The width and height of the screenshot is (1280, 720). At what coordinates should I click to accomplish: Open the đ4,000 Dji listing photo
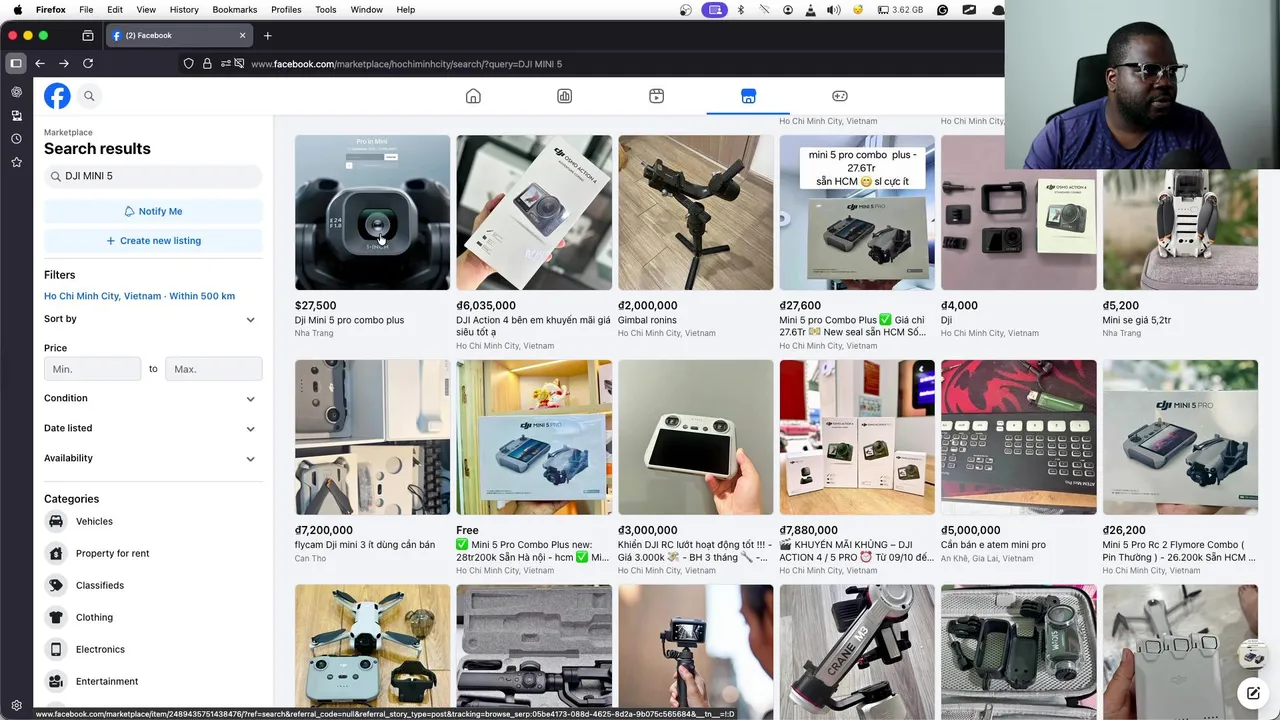1018,212
